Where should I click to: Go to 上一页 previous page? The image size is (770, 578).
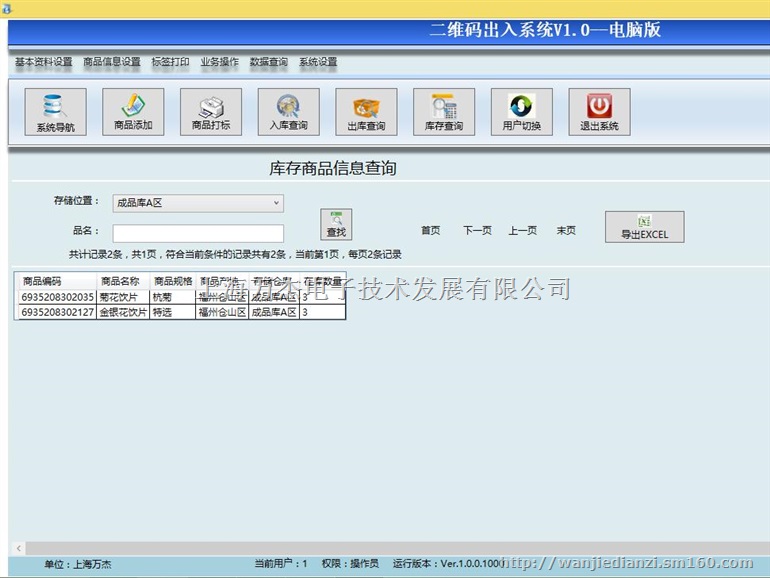click(522, 230)
